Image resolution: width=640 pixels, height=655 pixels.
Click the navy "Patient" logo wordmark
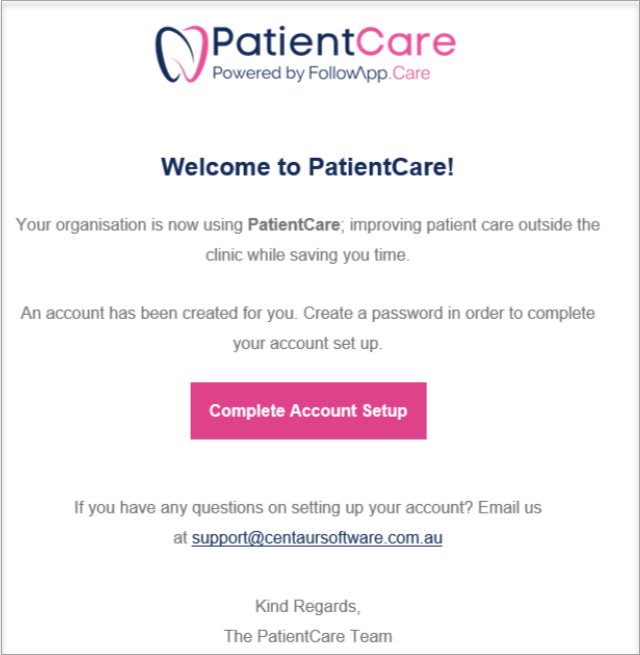click(284, 42)
